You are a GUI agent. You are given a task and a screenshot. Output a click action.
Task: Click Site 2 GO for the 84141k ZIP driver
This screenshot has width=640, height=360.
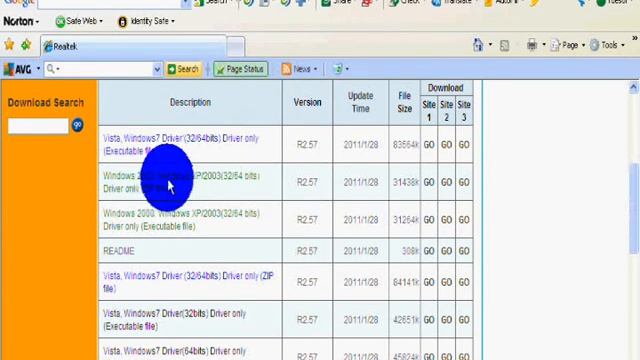click(x=446, y=282)
